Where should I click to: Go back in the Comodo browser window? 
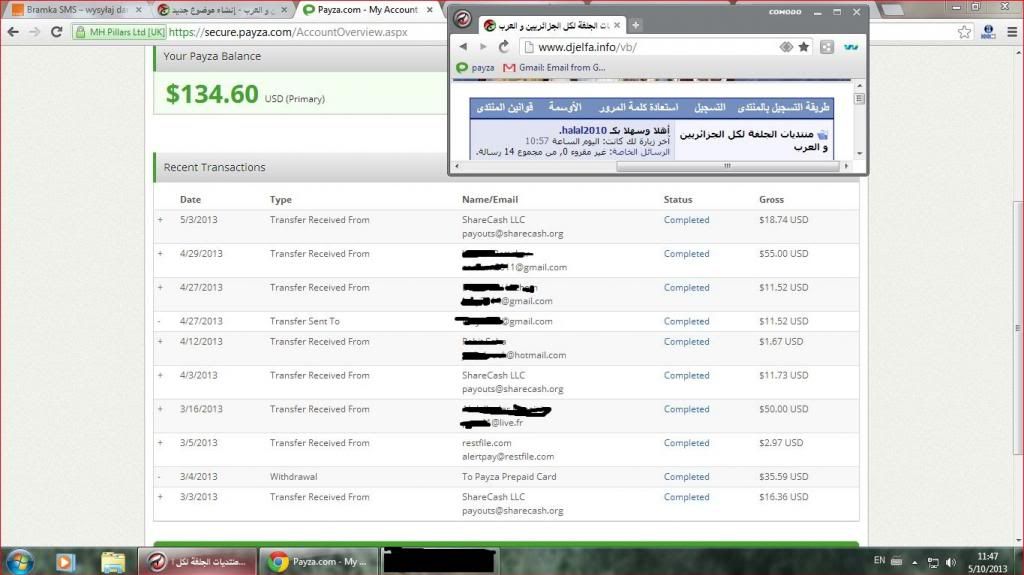(463, 47)
